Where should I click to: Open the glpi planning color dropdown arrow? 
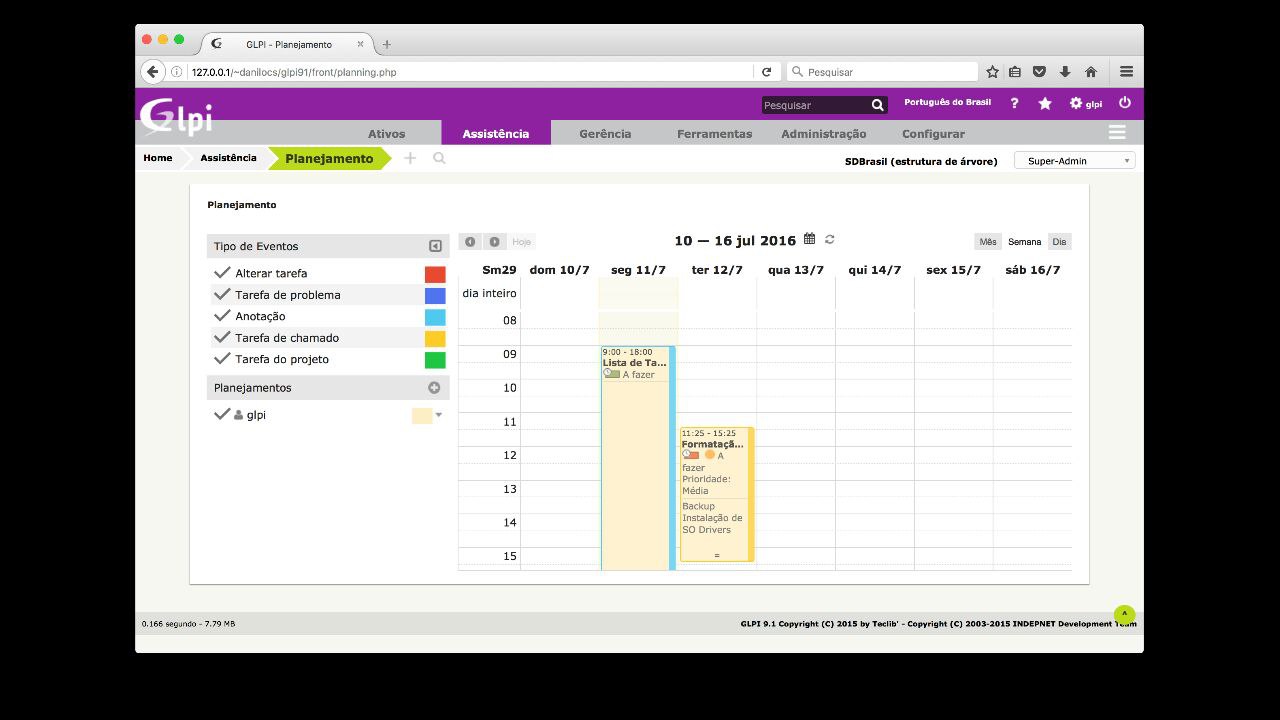click(x=438, y=415)
